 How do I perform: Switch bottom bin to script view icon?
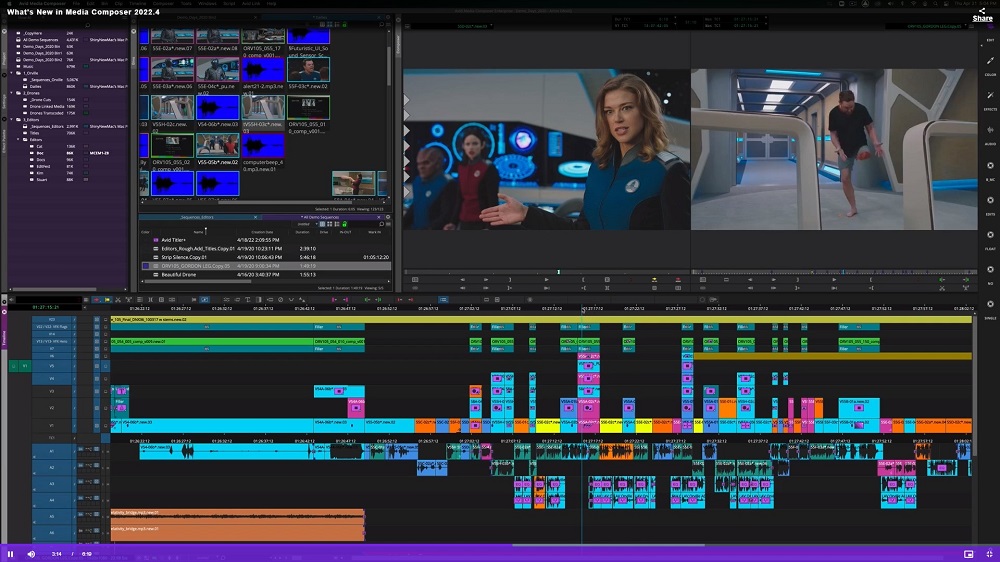pos(337,224)
